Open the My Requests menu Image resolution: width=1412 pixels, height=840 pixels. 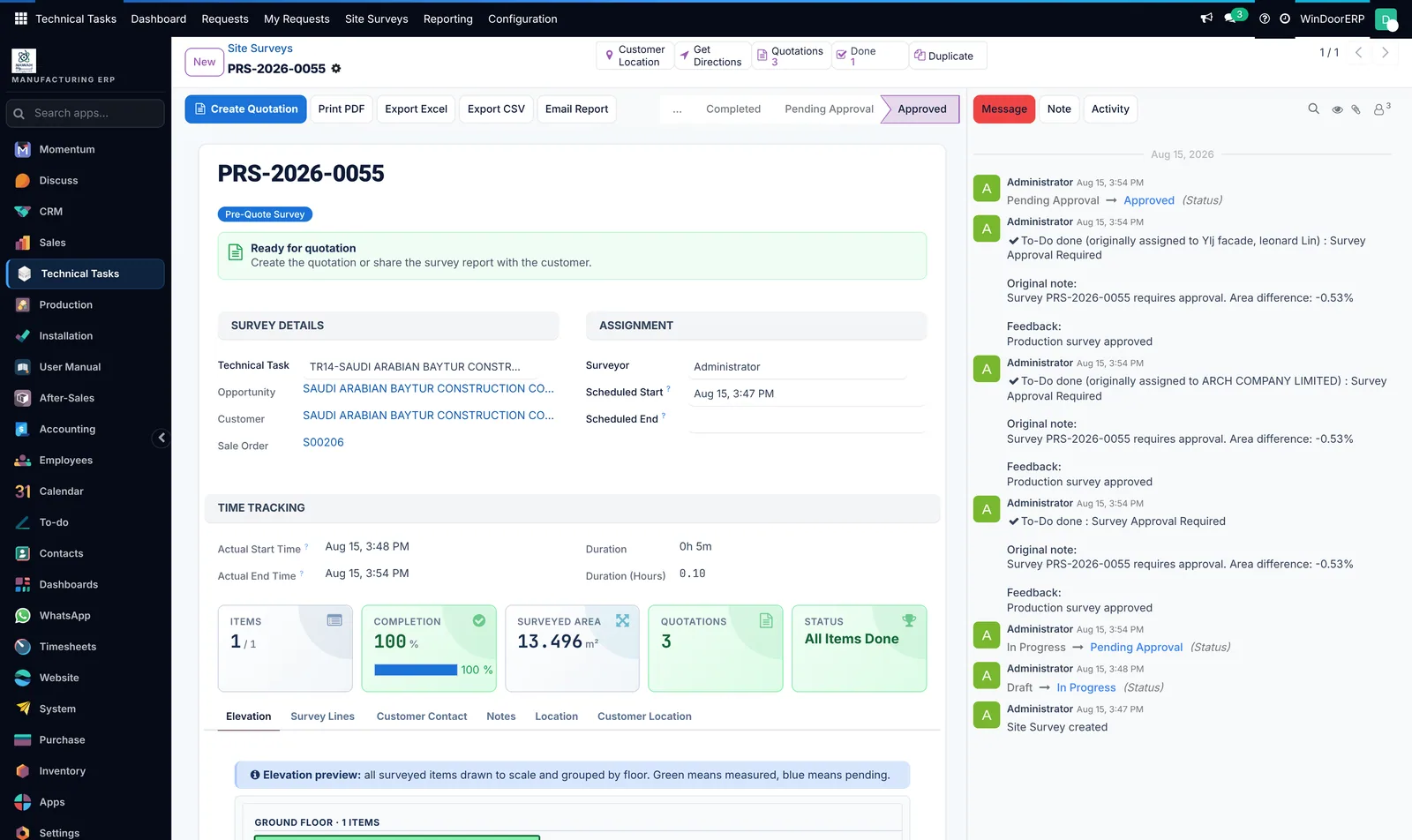coord(297,19)
